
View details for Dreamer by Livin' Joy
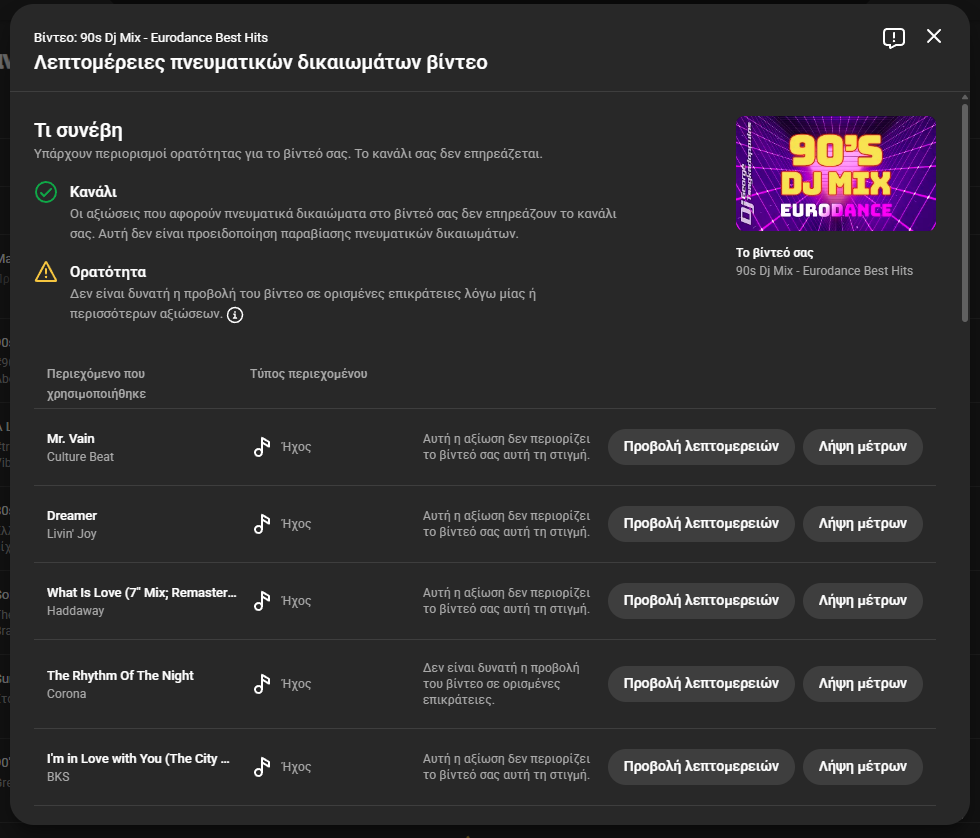(700, 524)
